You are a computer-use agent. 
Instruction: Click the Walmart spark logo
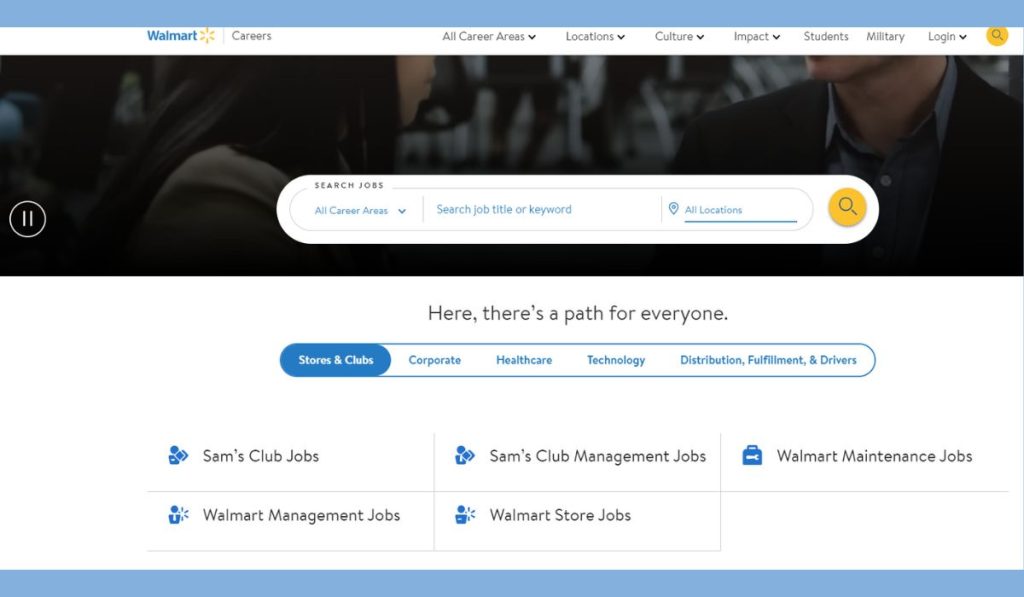click(209, 35)
